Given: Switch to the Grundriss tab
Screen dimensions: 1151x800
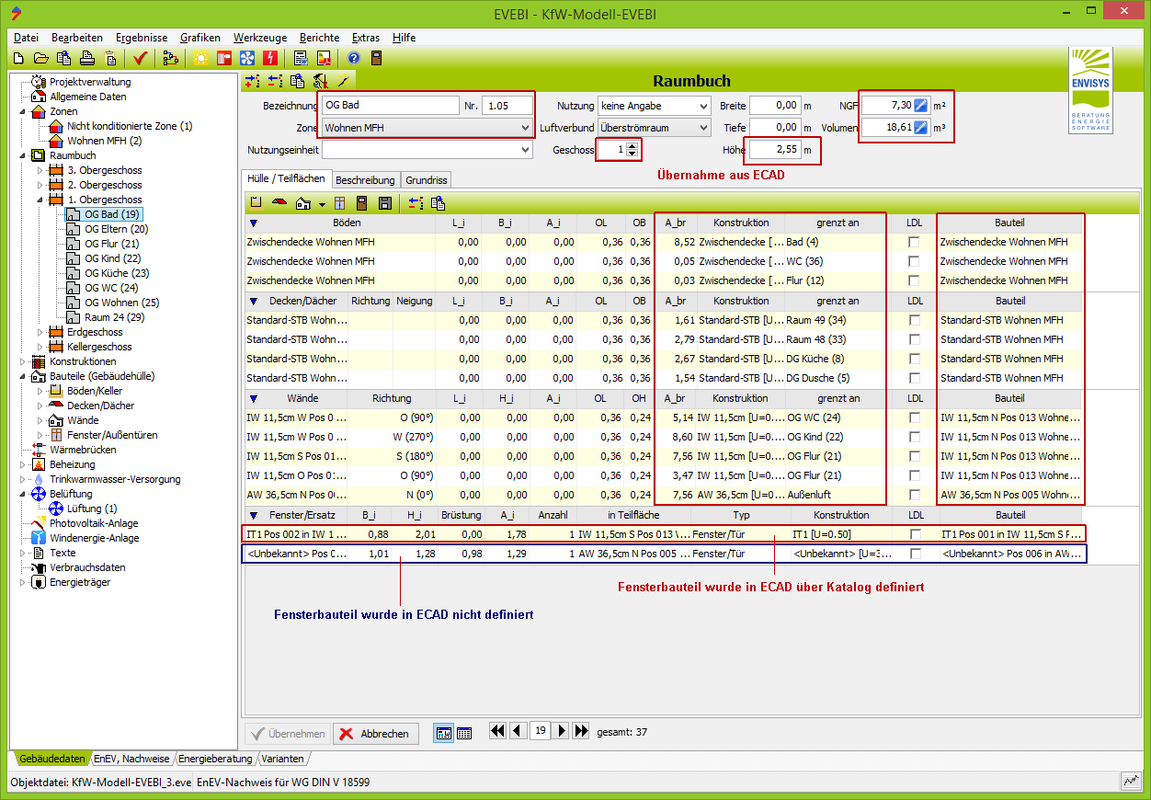Looking at the screenshot, I should tap(427, 180).
